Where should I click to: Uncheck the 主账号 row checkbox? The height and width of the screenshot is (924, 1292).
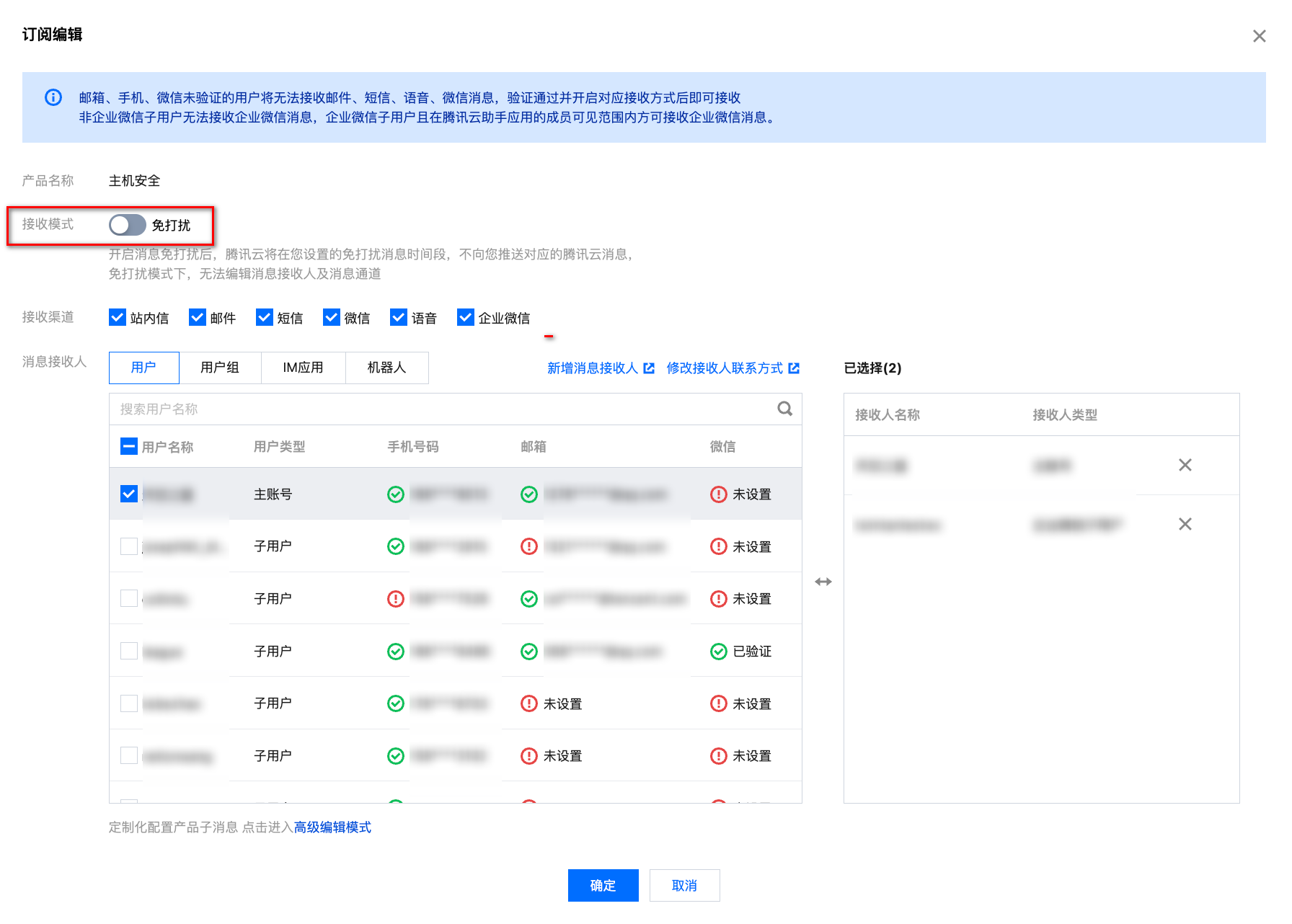point(129,494)
